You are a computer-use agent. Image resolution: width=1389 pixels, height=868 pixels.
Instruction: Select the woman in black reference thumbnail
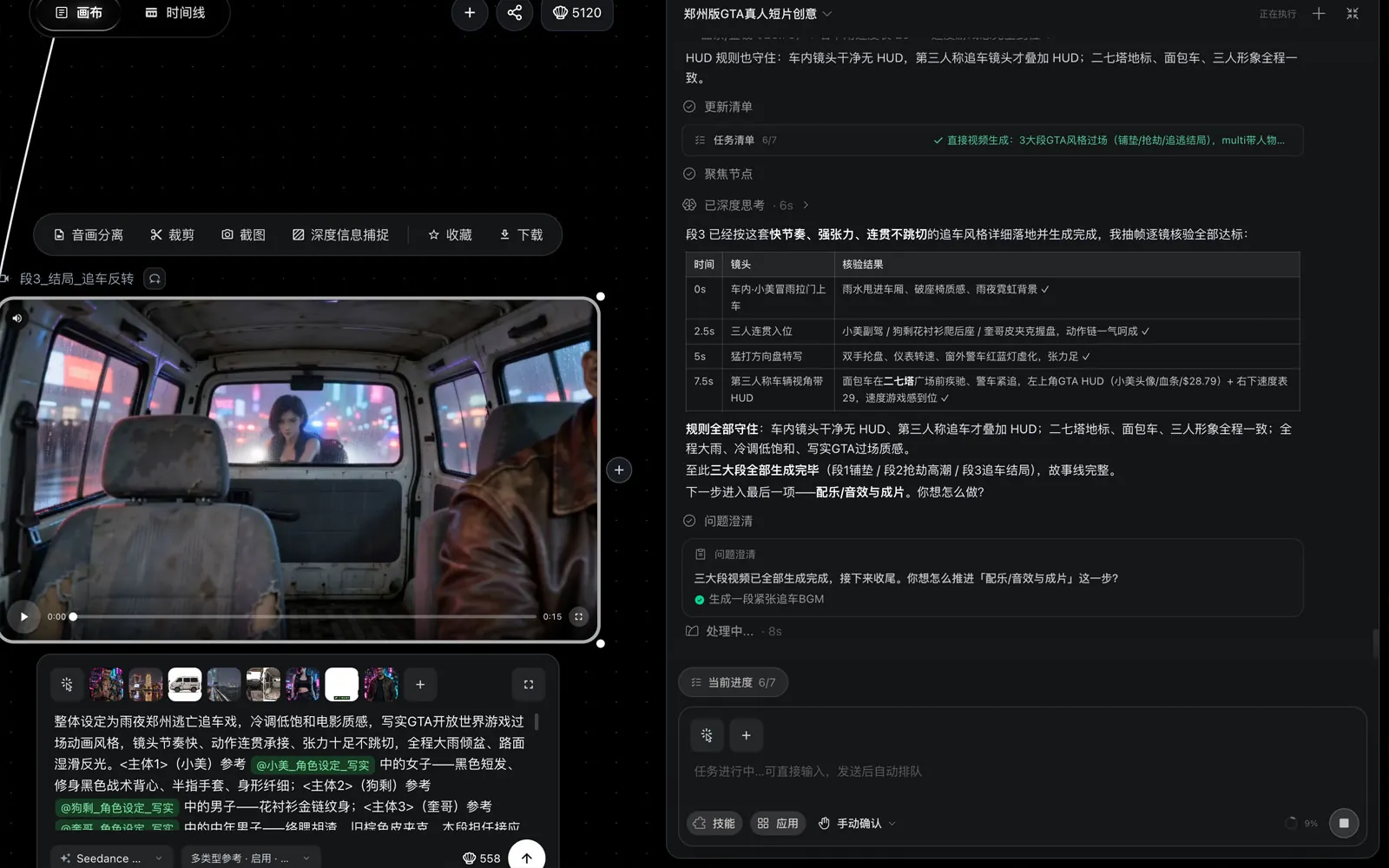click(302, 685)
